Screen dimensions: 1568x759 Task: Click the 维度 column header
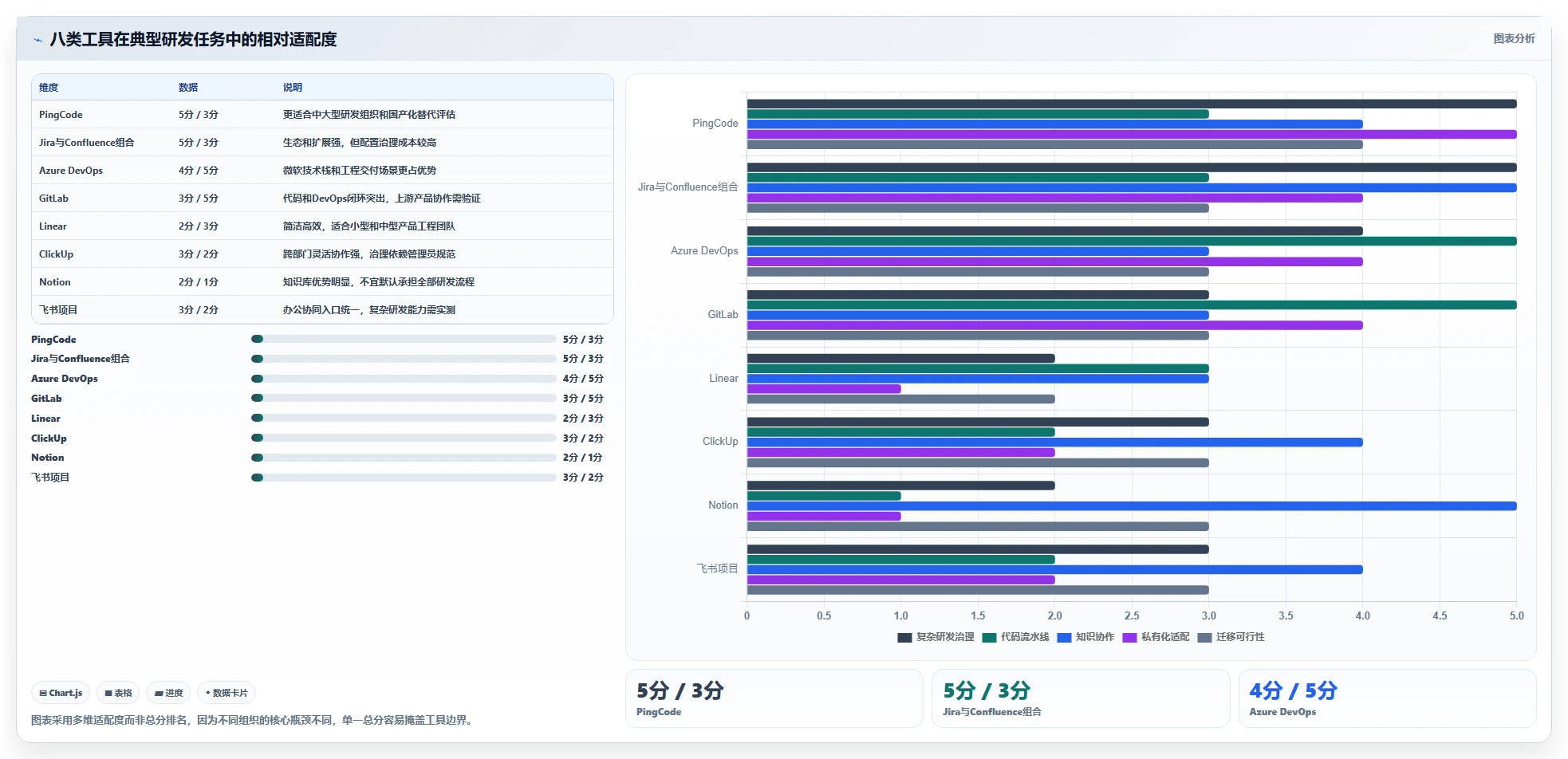click(49, 88)
